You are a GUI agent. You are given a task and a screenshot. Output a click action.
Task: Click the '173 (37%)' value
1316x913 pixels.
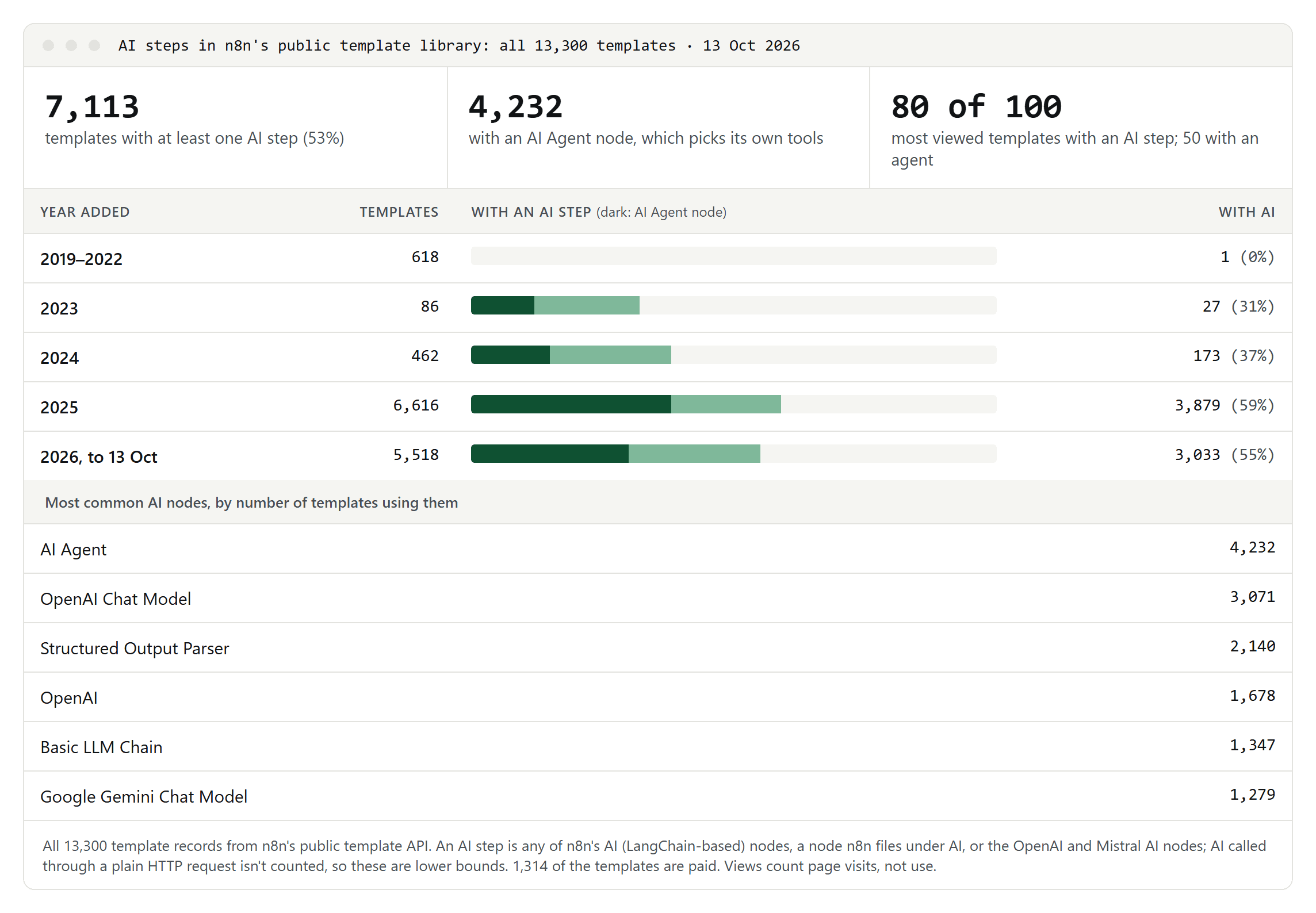1234,356
